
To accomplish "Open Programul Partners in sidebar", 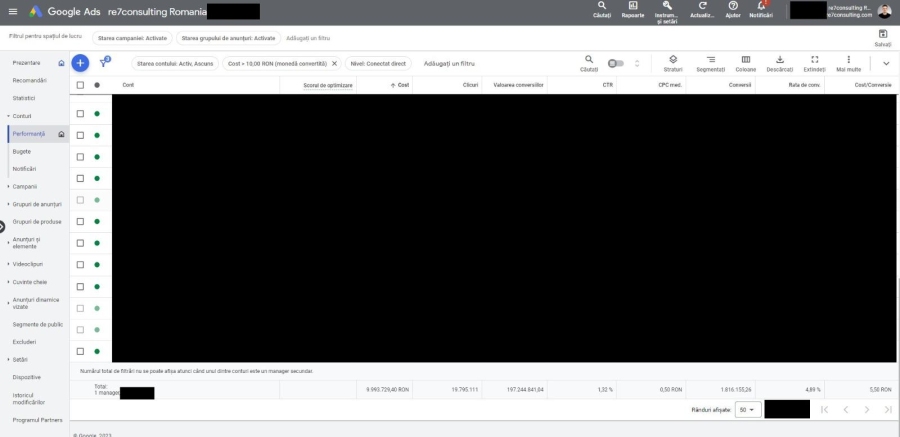I will (x=37, y=420).
